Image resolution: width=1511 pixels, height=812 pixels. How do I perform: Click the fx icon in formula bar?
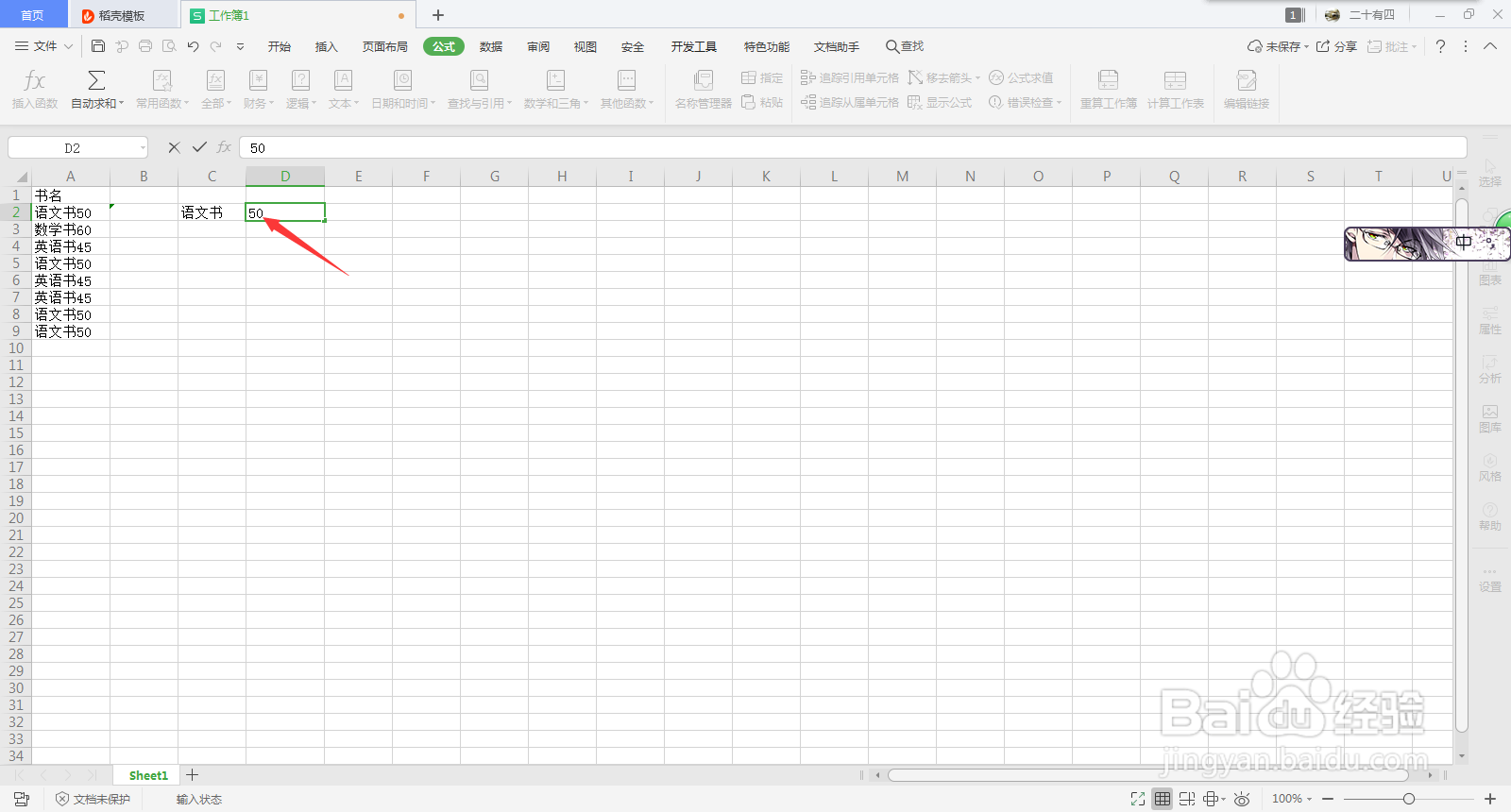224,147
